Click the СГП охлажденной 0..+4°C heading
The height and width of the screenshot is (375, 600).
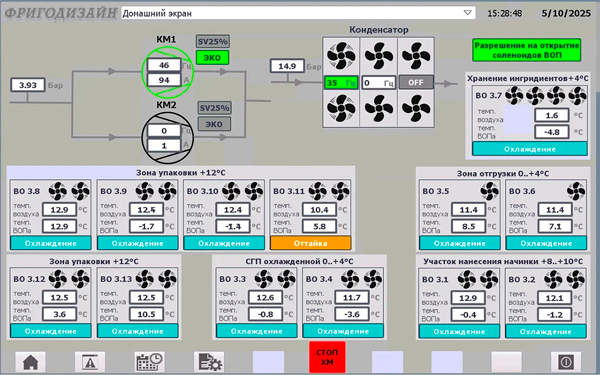point(299,261)
